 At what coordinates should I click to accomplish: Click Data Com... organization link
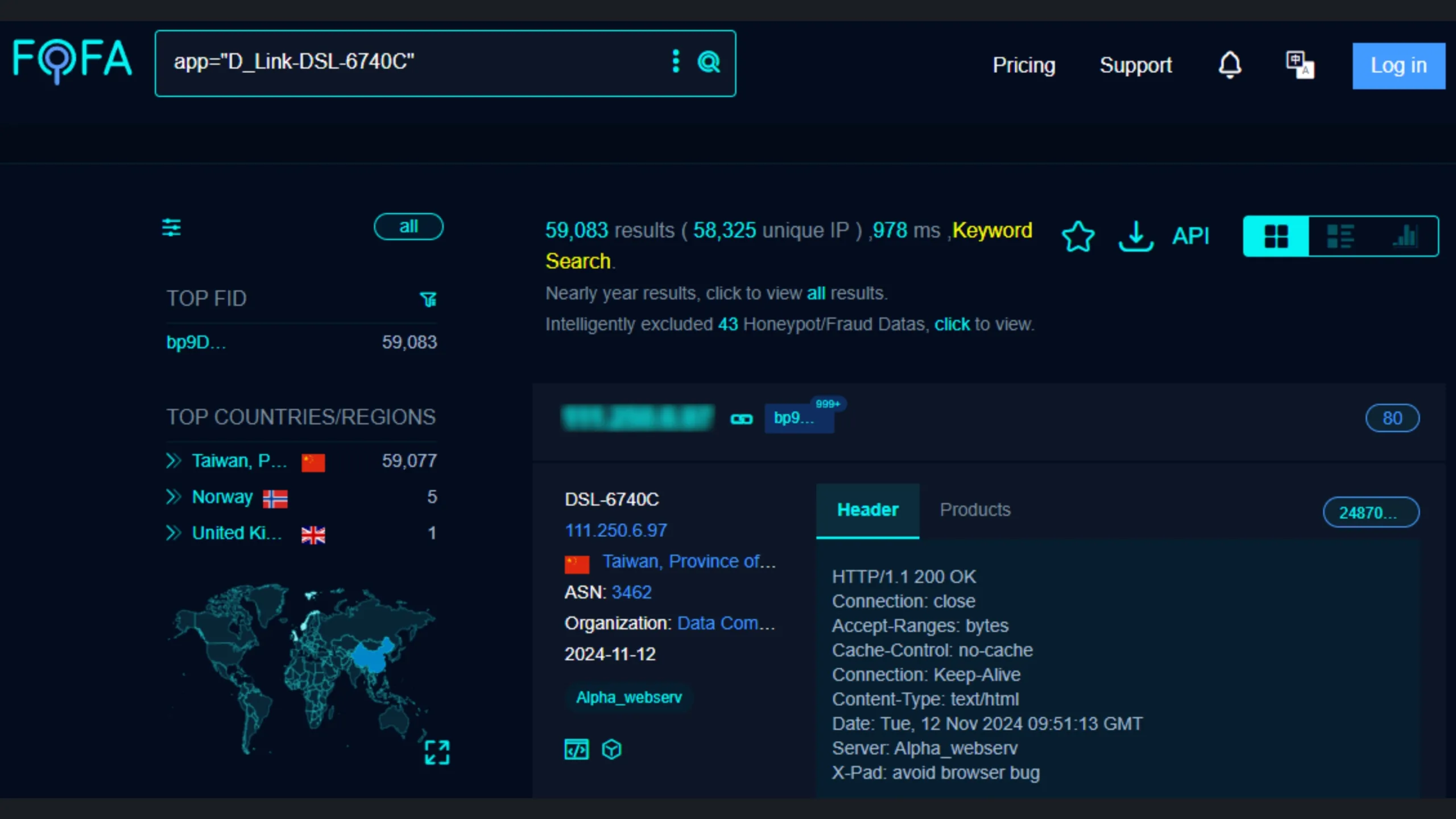point(726,623)
